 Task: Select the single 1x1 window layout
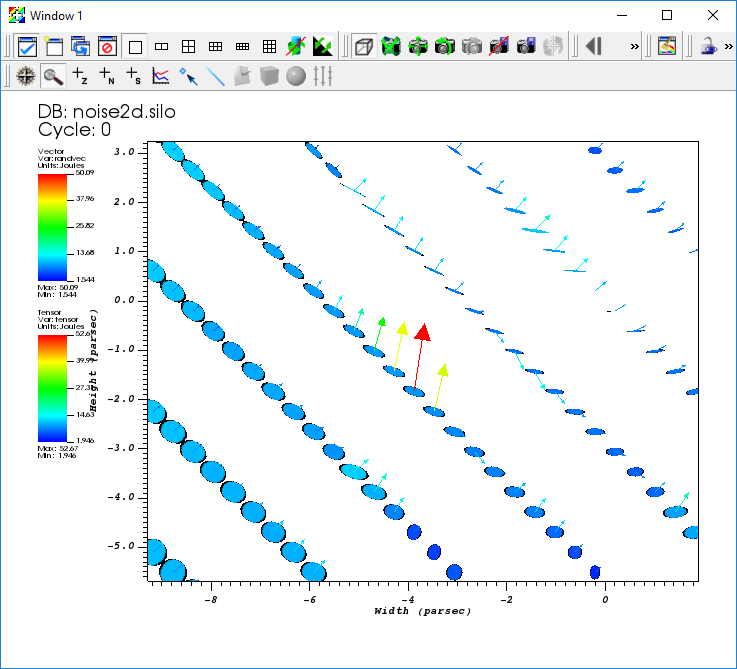pos(135,47)
